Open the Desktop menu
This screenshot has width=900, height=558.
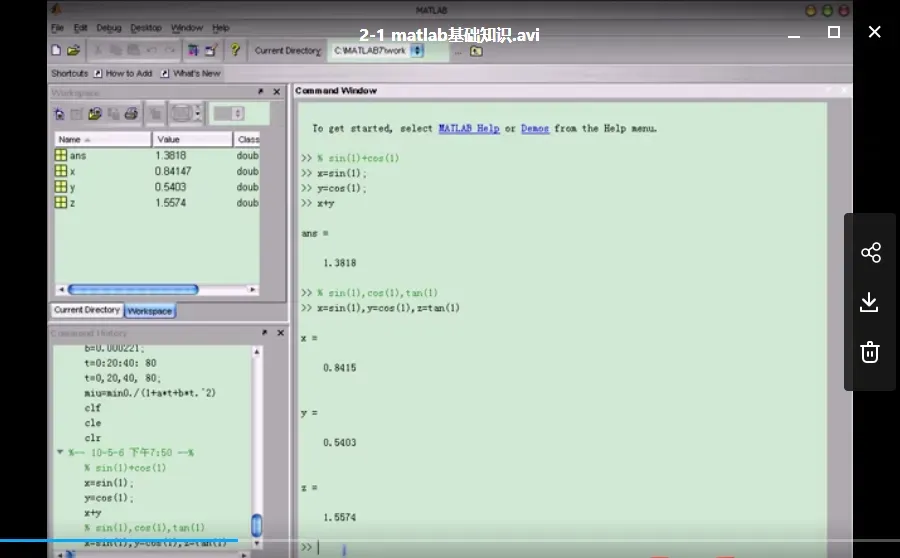pyautogui.click(x=146, y=28)
